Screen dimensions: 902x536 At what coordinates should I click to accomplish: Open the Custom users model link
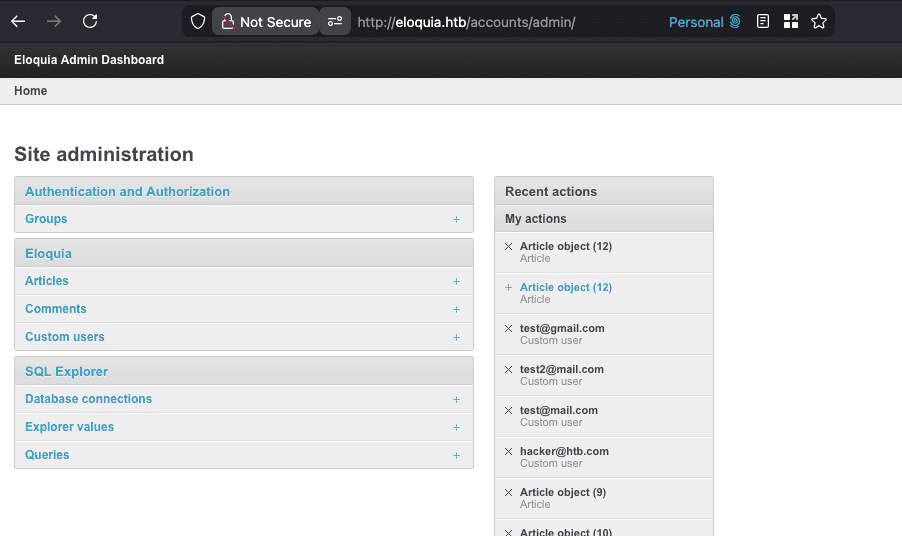[x=64, y=337]
